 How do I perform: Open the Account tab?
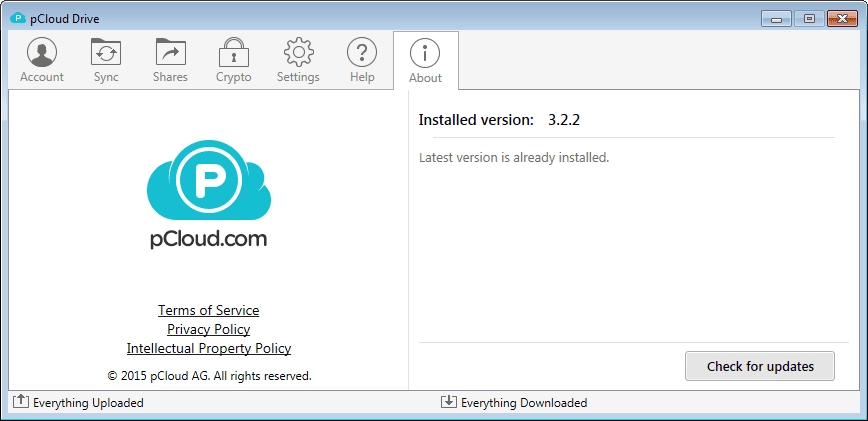[x=42, y=60]
